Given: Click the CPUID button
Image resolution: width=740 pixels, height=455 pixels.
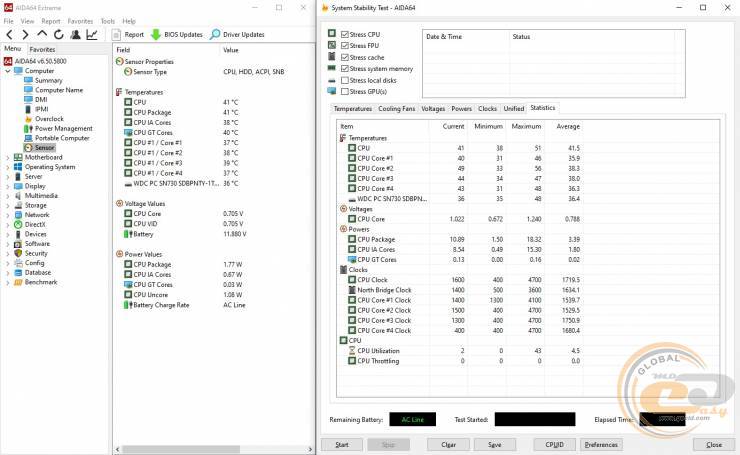Looking at the screenshot, I should [554, 445].
